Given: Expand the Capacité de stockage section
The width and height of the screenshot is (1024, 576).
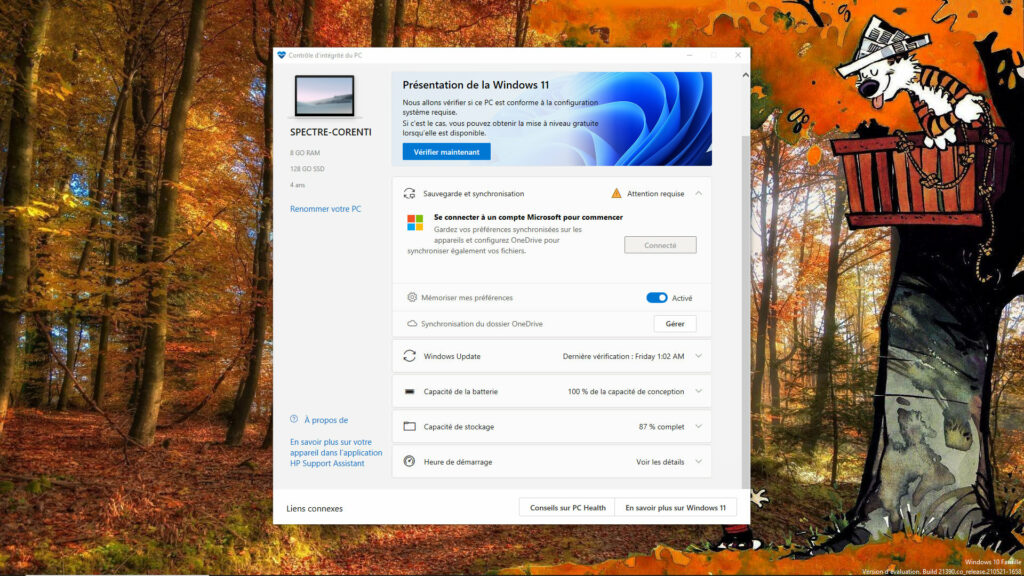Looking at the screenshot, I should [x=699, y=426].
